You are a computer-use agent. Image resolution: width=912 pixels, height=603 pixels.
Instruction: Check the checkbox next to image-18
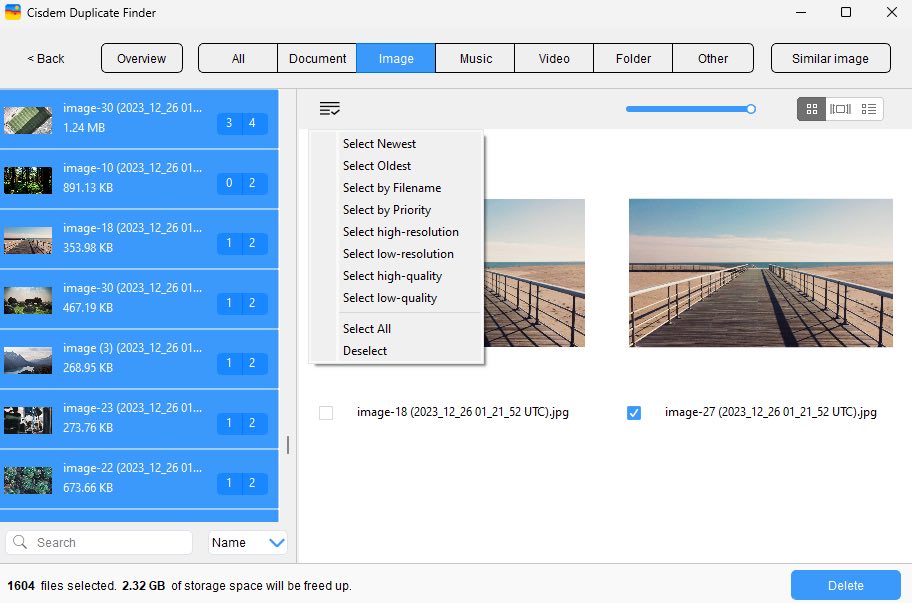325,412
